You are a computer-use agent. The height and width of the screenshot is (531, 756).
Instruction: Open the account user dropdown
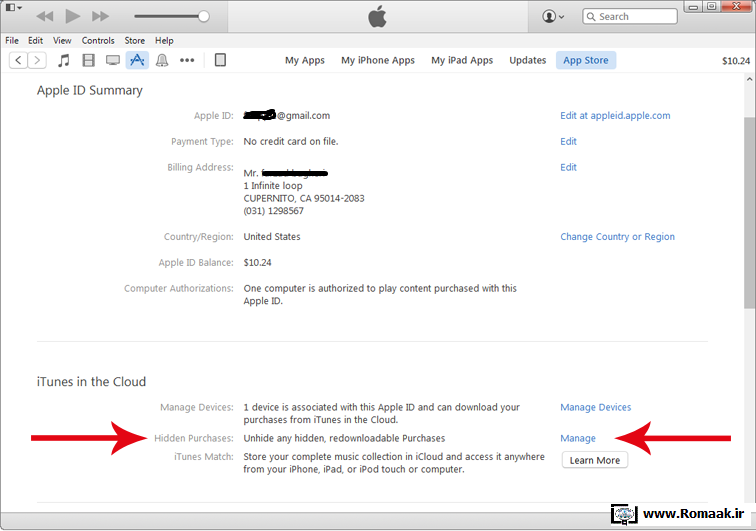click(x=553, y=16)
